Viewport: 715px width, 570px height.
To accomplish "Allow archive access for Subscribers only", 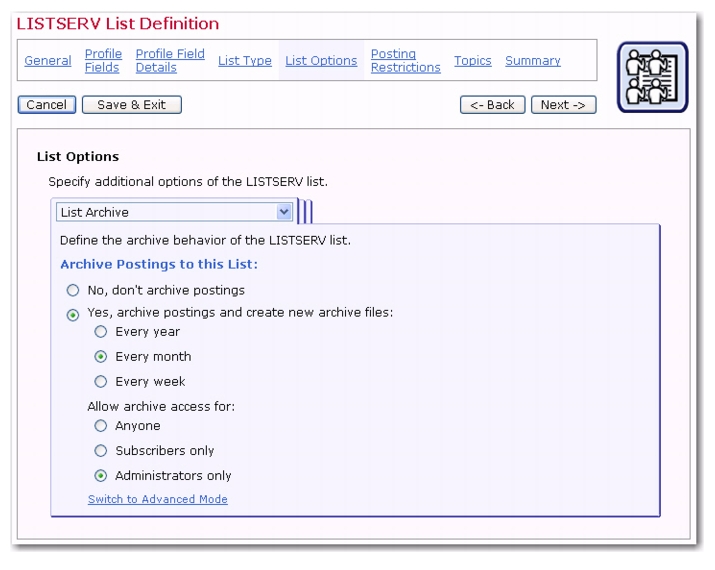I will coord(101,451).
